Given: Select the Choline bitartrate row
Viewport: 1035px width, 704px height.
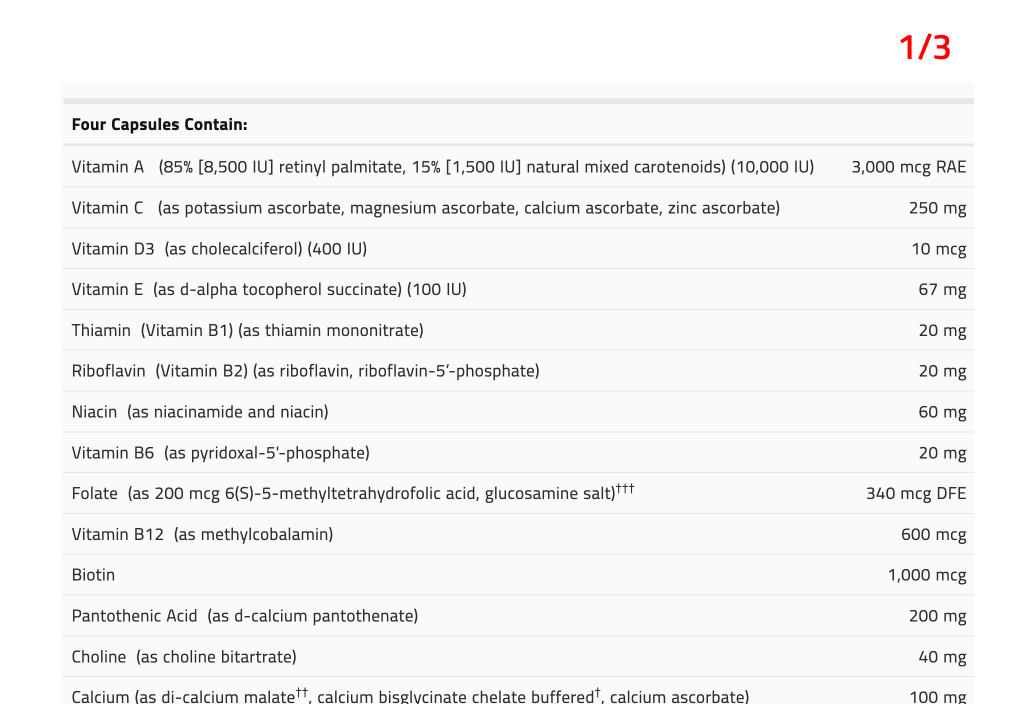Looking at the screenshot, I should [x=518, y=657].
